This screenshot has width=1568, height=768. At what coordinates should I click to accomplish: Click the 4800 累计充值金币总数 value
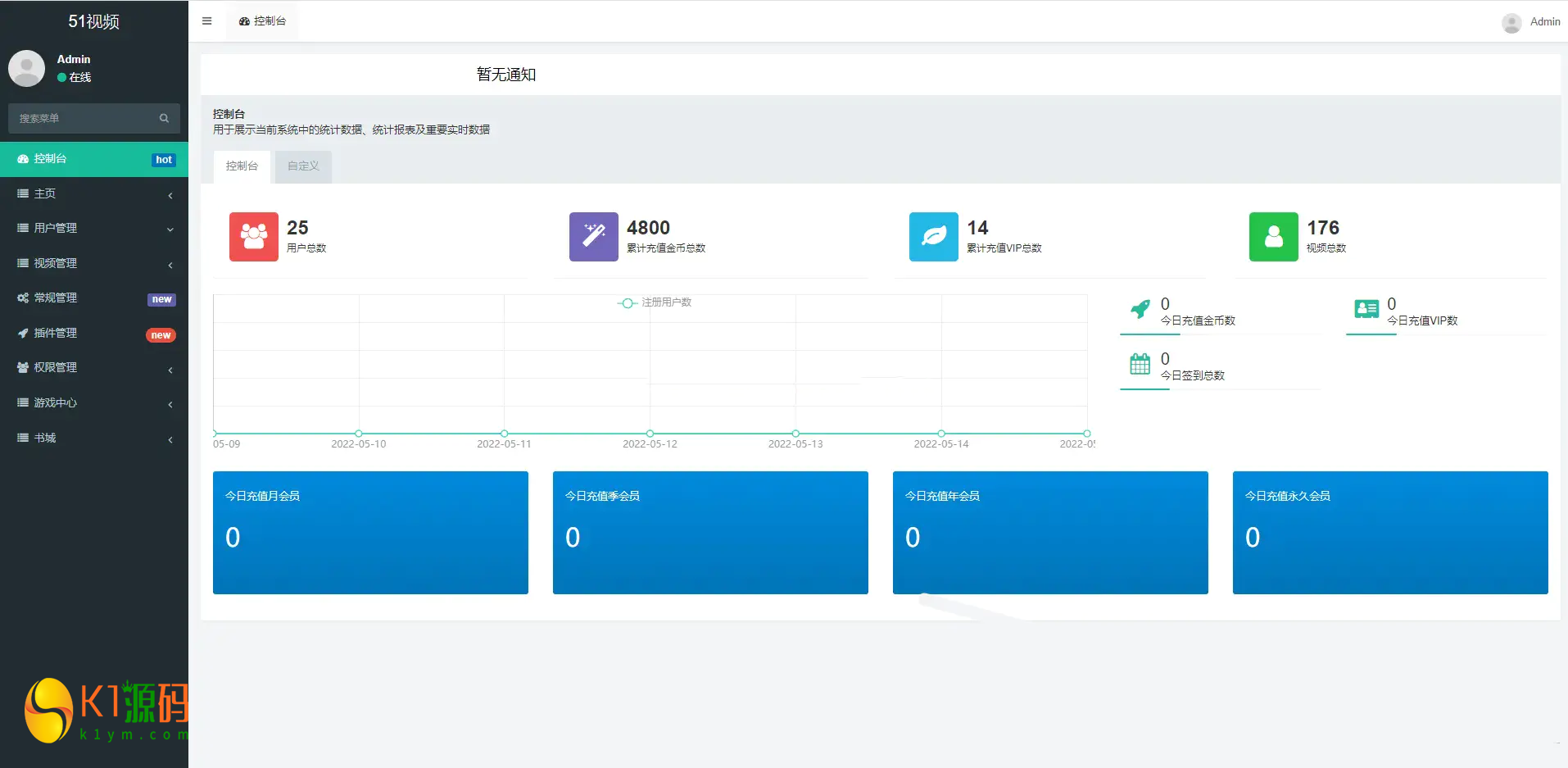(x=648, y=228)
